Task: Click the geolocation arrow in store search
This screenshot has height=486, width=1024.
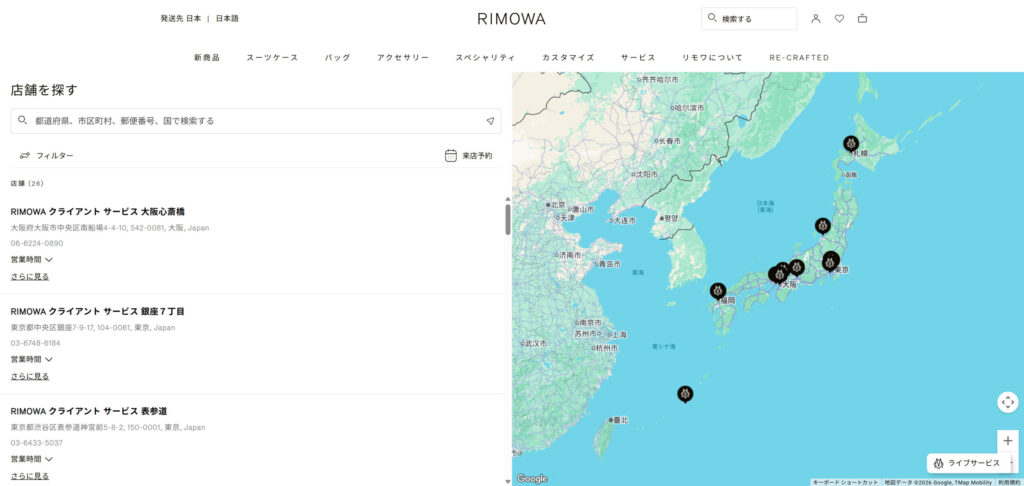Action: (x=490, y=121)
